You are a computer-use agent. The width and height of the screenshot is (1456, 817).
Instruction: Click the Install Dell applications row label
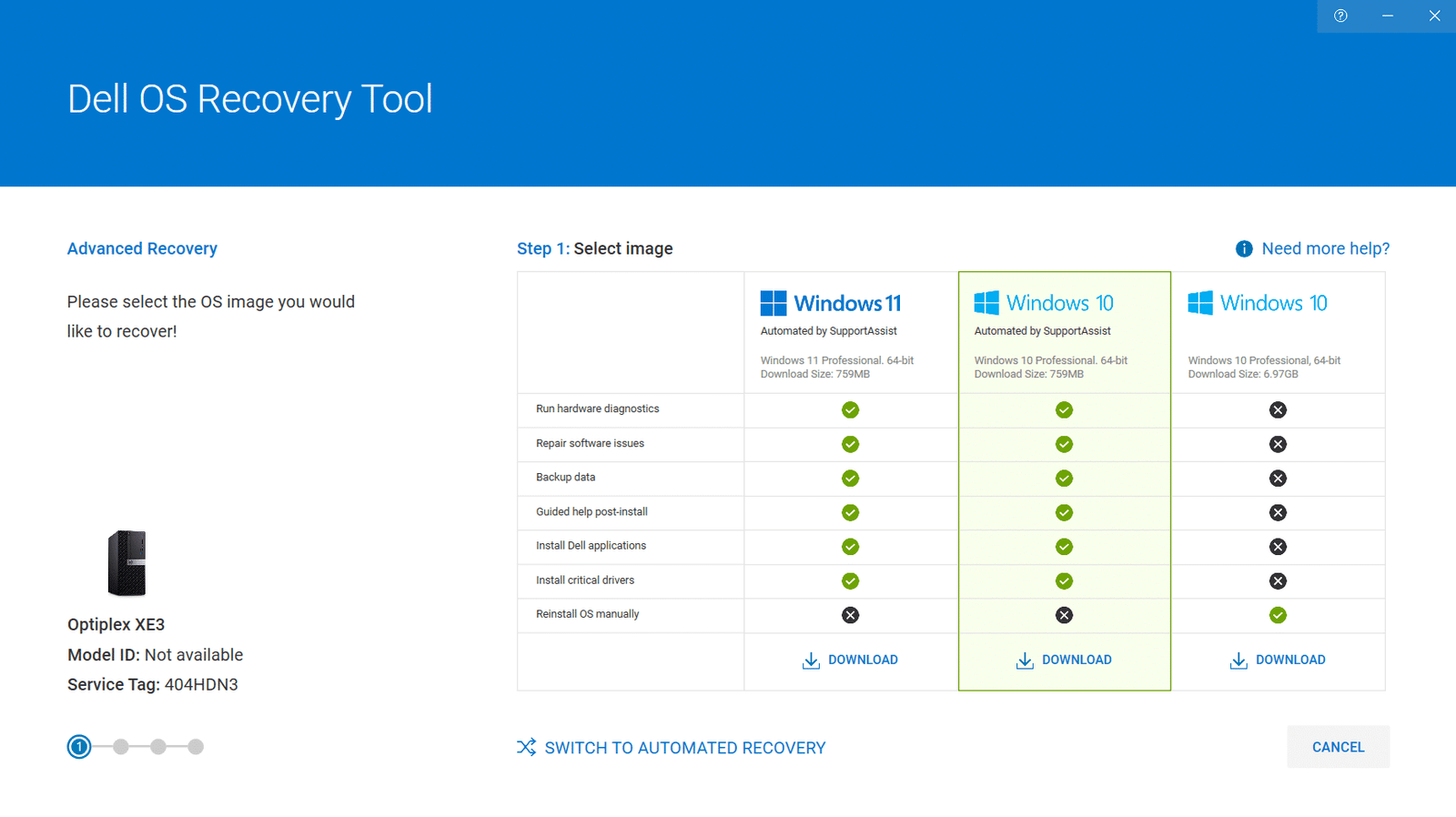click(x=591, y=545)
